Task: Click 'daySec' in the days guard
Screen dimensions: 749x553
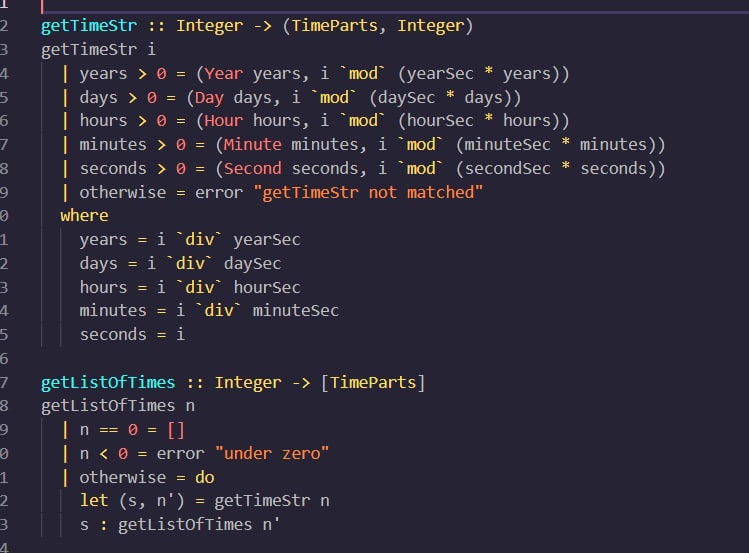Action: click(407, 97)
